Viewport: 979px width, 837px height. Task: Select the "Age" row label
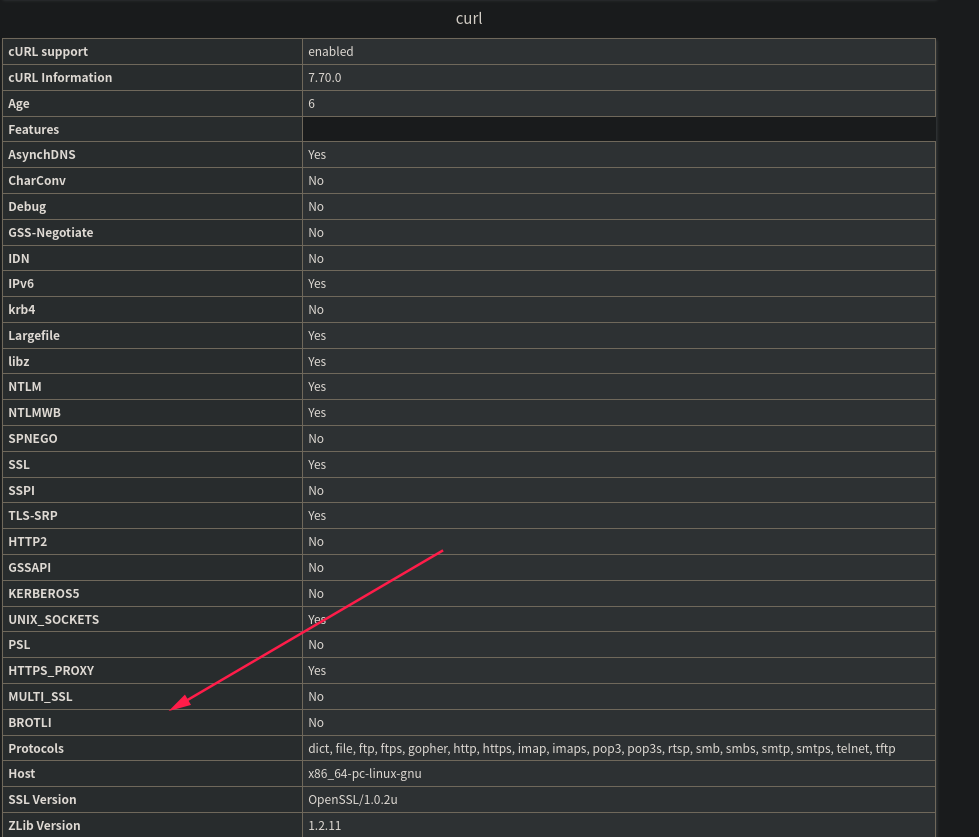tap(19, 104)
